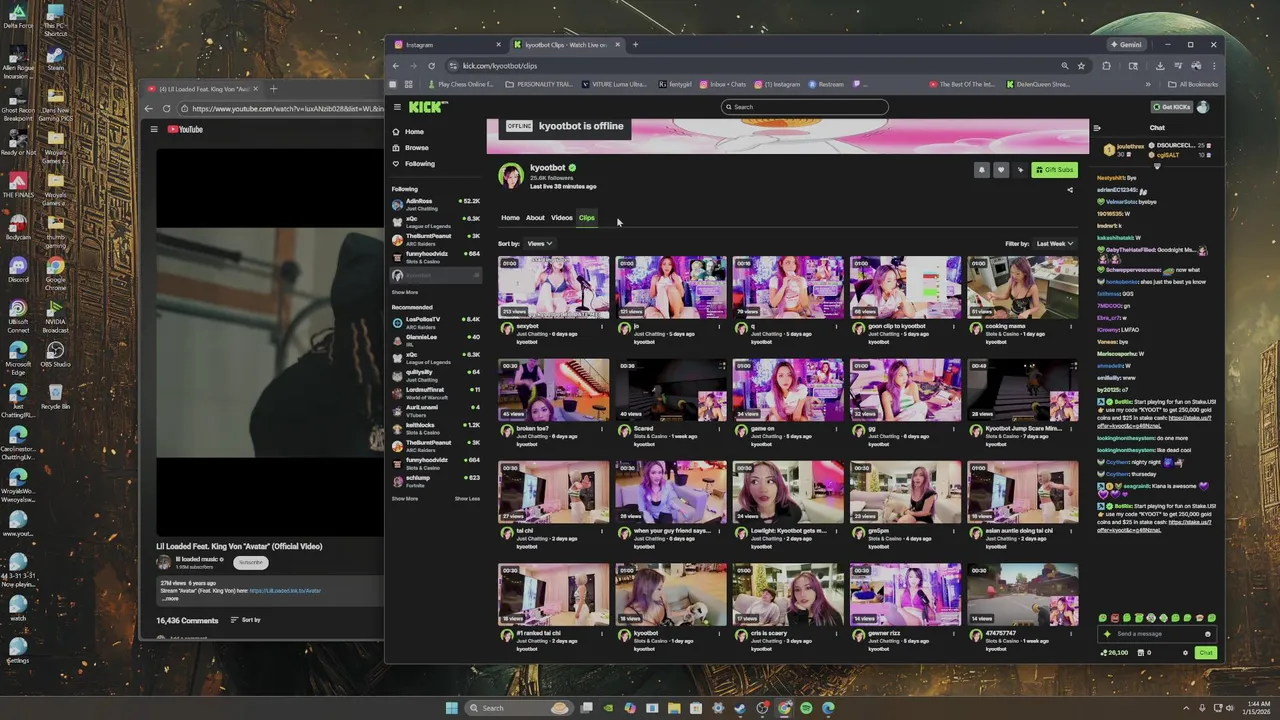The image size is (1280, 720).
Task: Open the Filter by Last Week dropdown
Action: (1055, 244)
